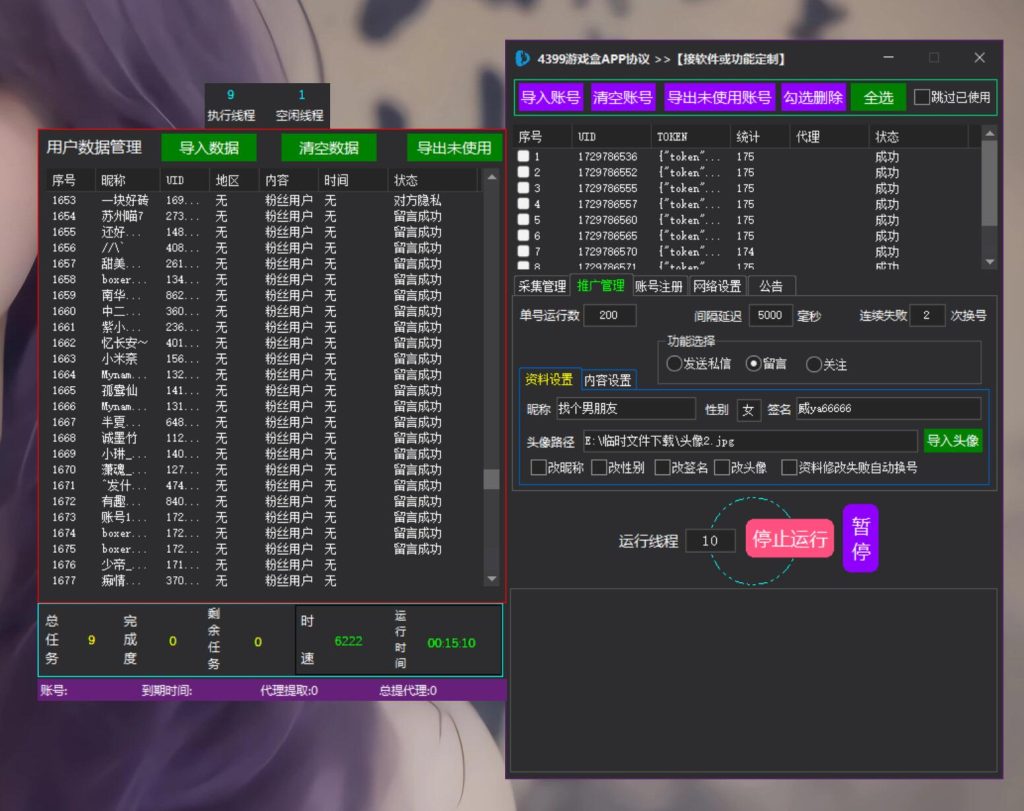Tick the checkbox for account row 1
The width and height of the screenshot is (1024, 811).
[x=523, y=157]
